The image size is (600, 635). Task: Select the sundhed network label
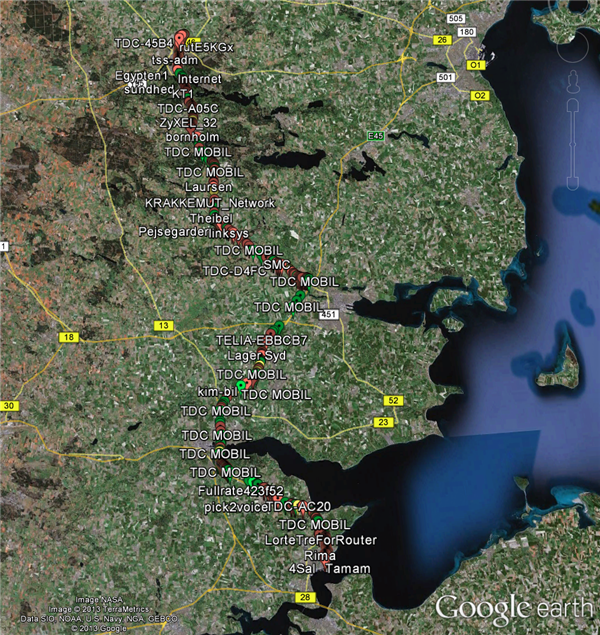click(x=149, y=89)
